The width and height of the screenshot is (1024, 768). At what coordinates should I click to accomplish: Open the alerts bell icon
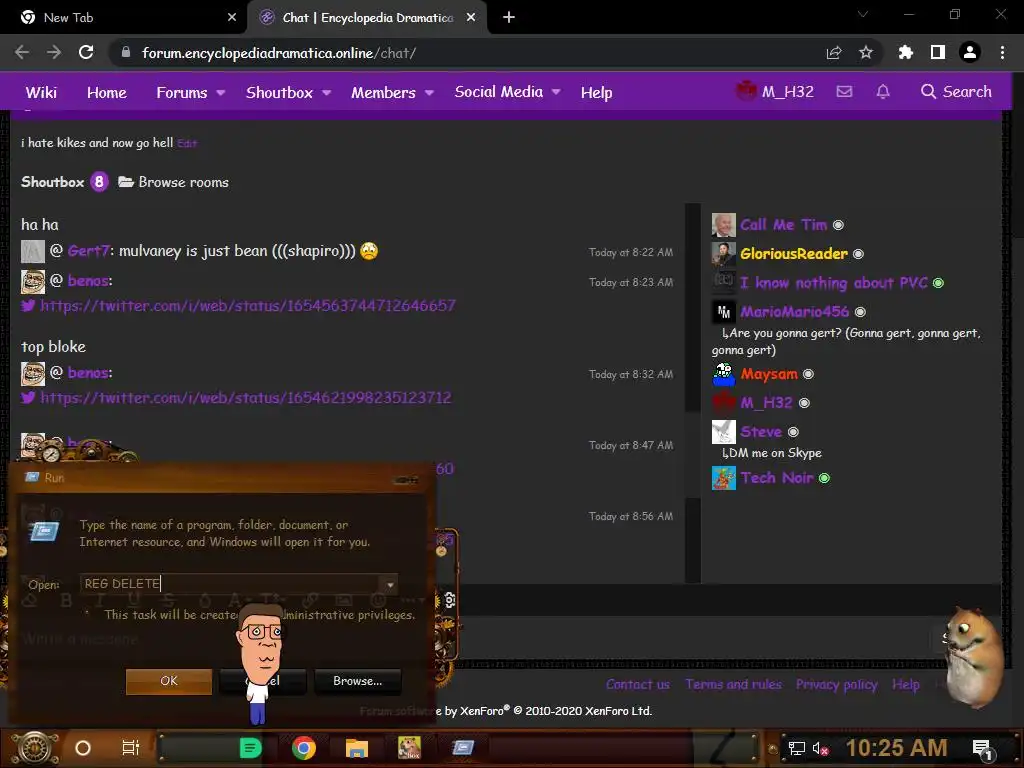click(x=883, y=91)
